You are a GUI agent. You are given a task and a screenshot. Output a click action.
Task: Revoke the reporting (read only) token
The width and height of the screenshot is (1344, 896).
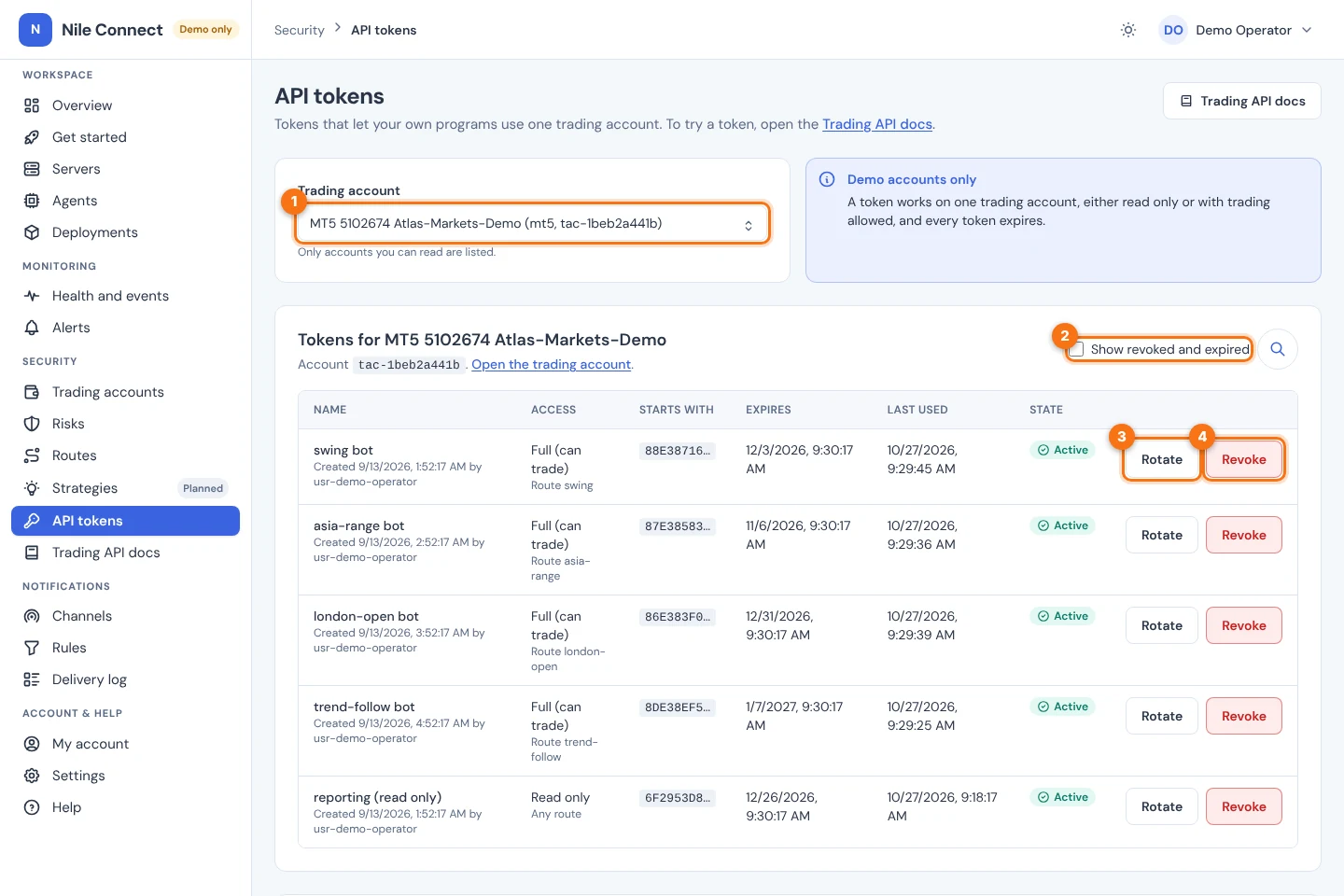pos(1244,806)
